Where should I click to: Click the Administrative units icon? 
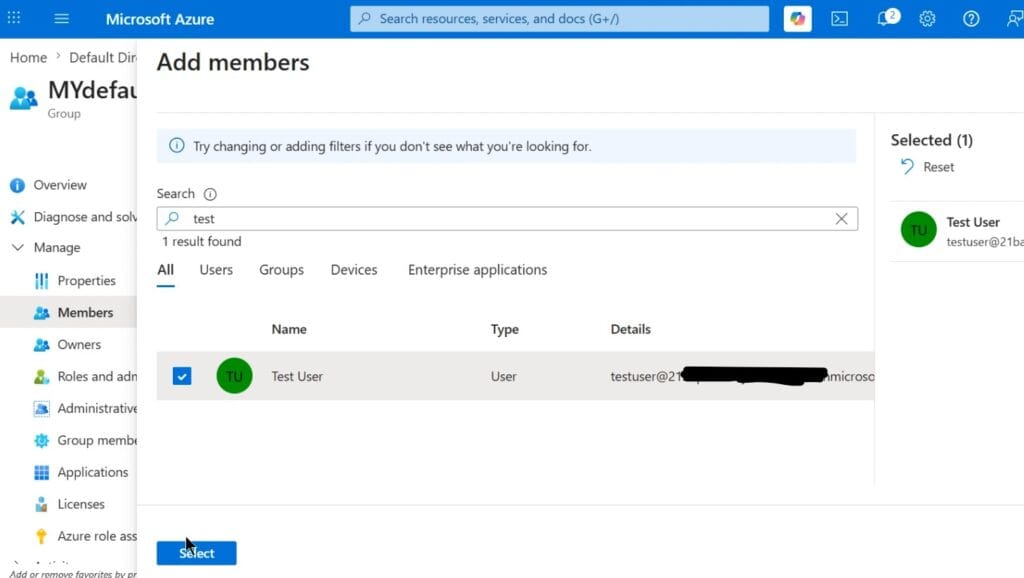click(41, 408)
